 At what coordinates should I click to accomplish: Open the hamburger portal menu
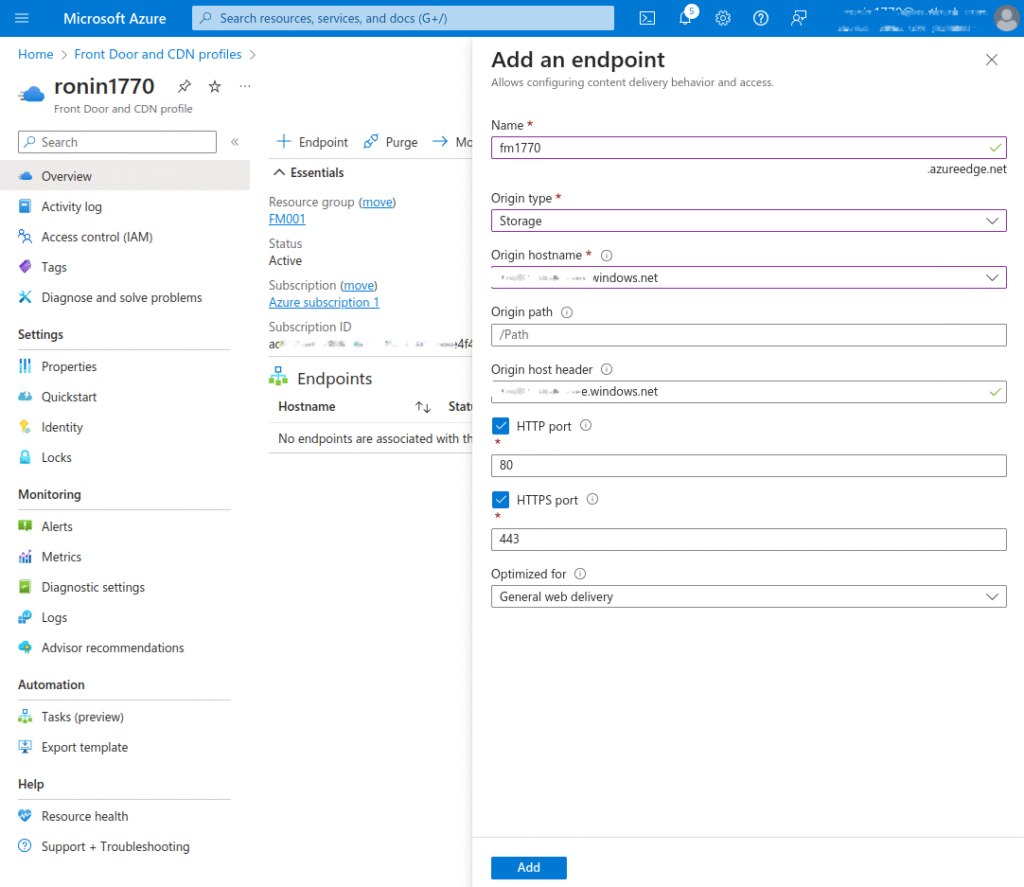[22, 18]
